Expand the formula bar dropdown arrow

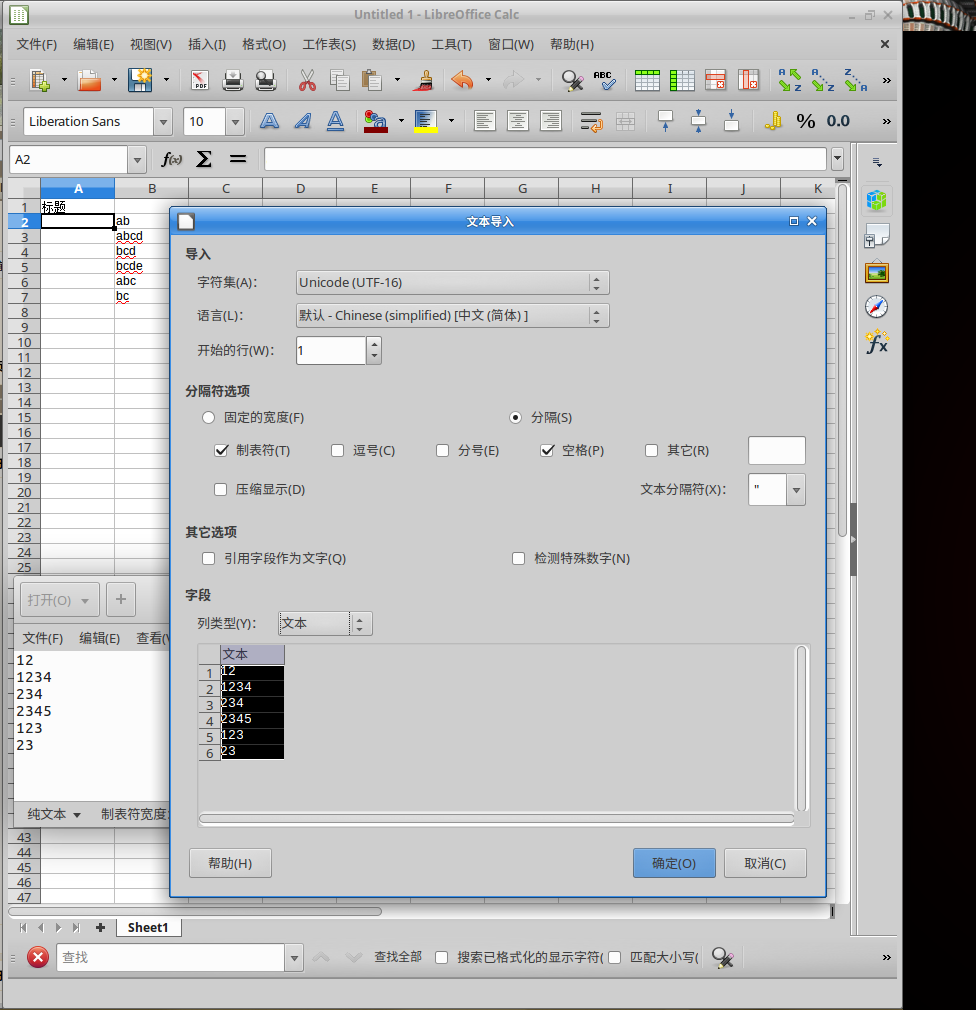[x=837, y=158]
